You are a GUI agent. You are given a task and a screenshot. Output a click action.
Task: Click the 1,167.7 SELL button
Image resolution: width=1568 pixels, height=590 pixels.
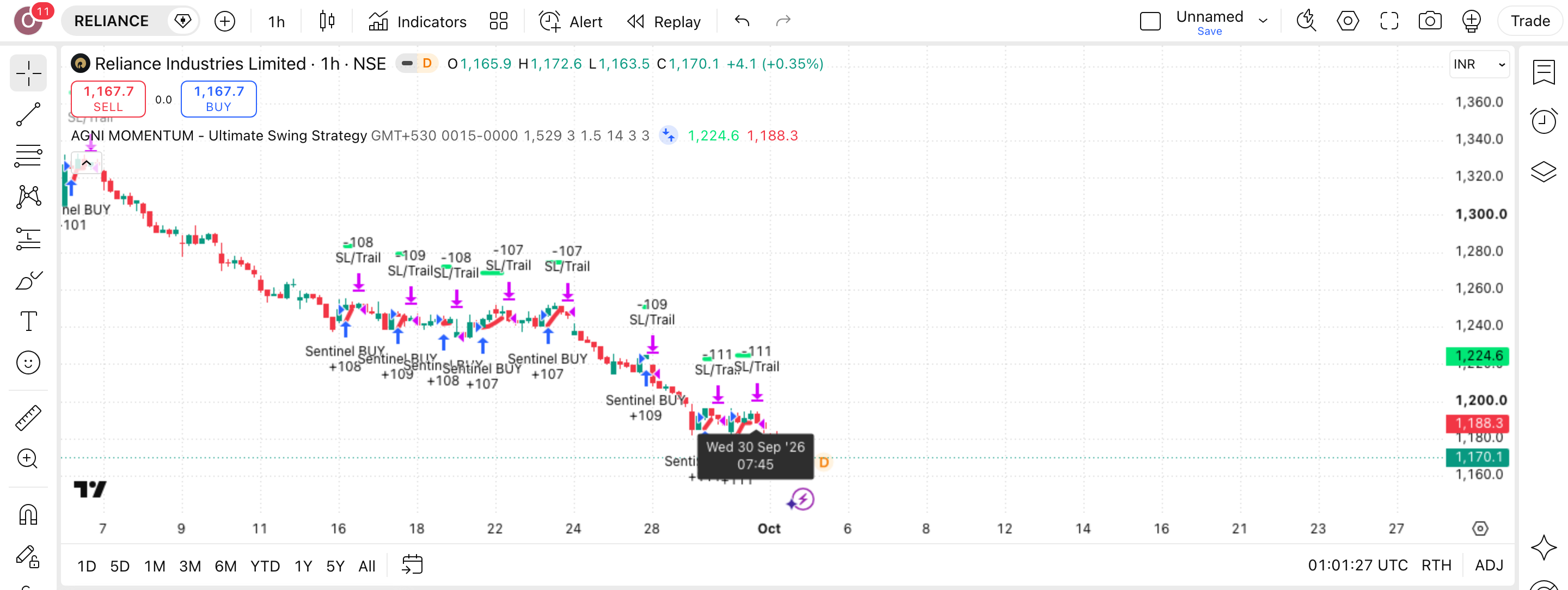click(x=108, y=99)
